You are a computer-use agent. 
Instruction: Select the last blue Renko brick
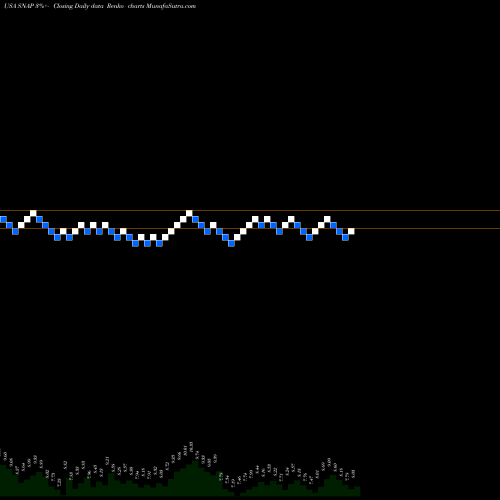[x=345, y=237]
